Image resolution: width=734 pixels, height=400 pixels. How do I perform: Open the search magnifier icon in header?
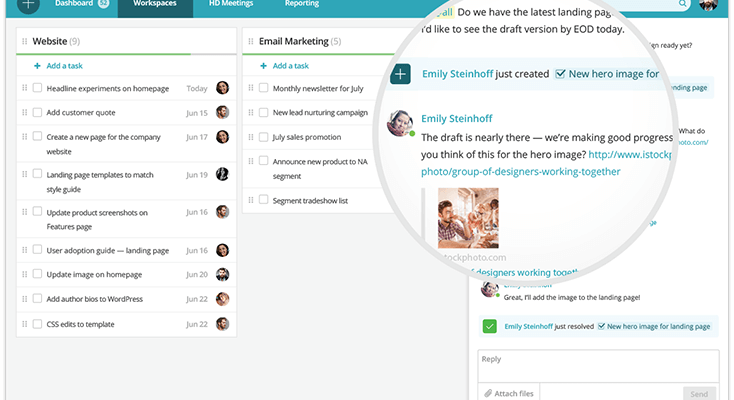point(684,4)
